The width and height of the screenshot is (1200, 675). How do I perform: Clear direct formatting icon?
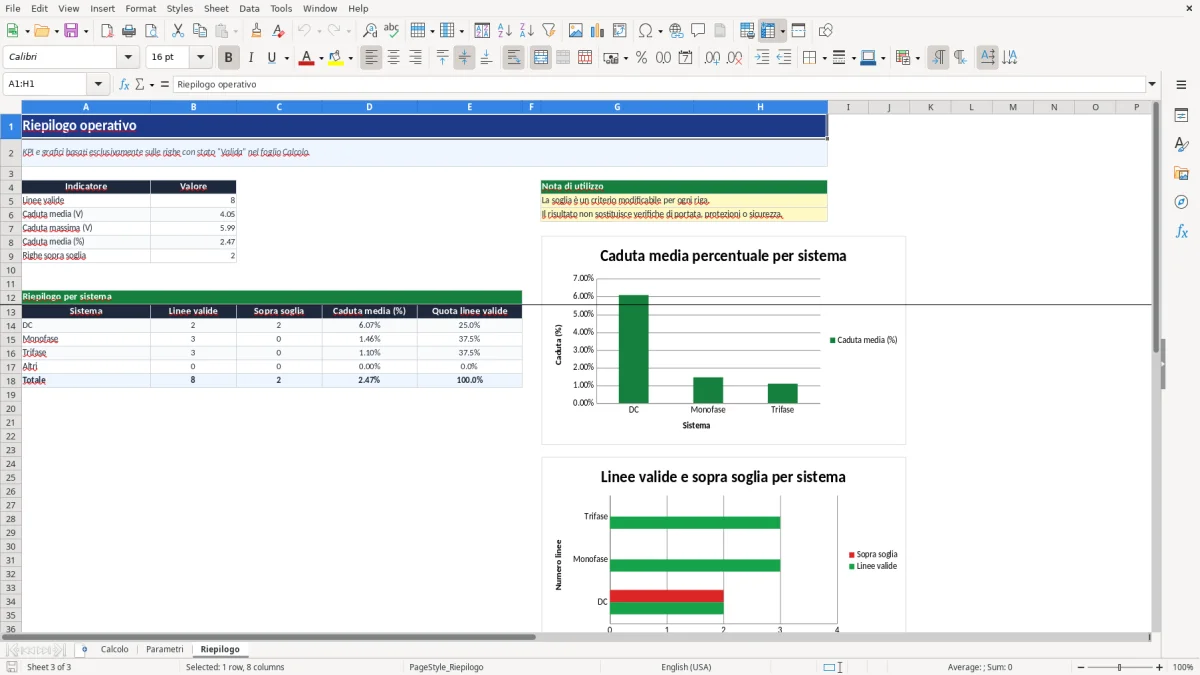click(x=279, y=31)
